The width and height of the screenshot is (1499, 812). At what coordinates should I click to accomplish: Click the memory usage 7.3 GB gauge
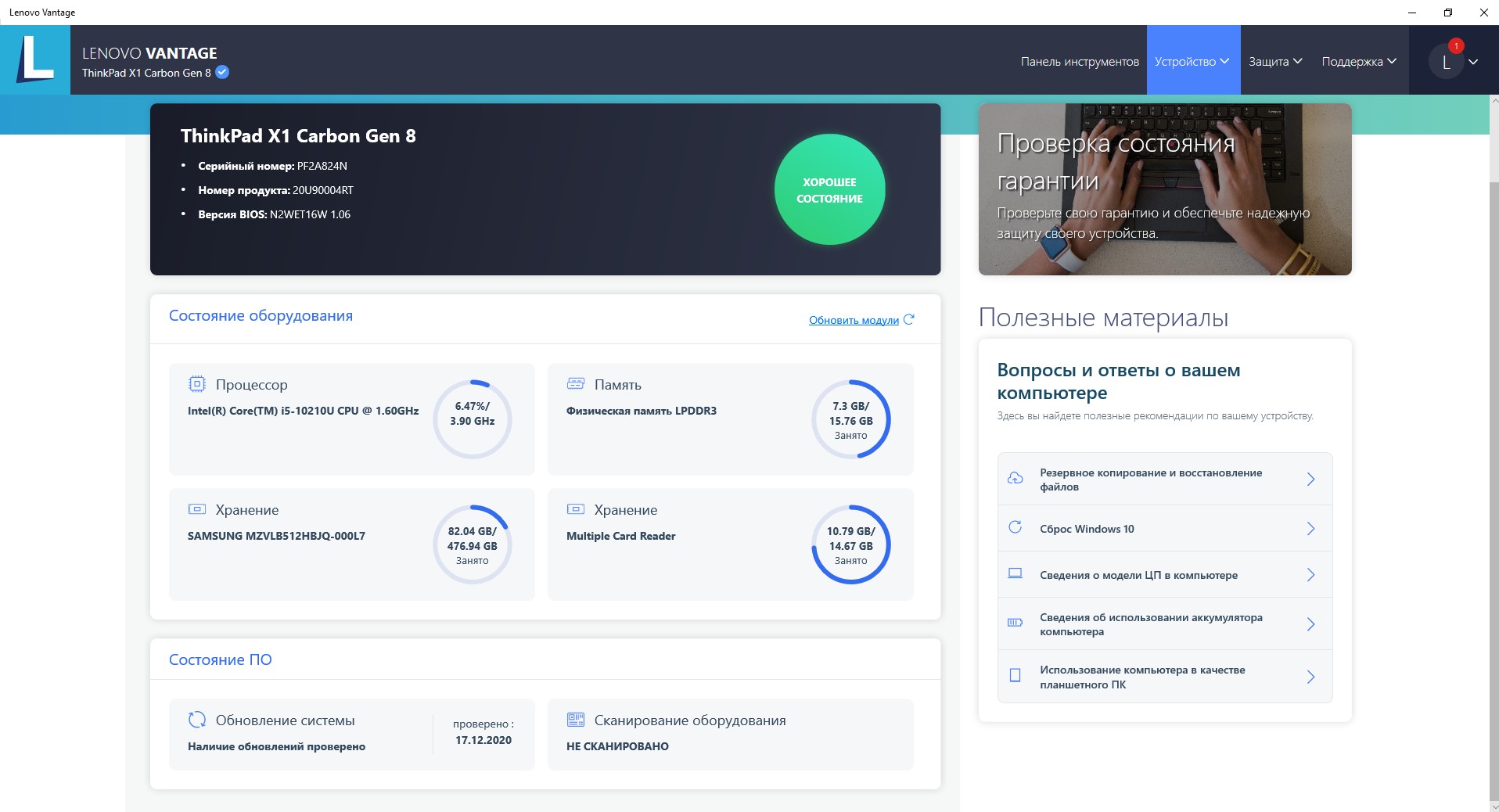point(851,419)
